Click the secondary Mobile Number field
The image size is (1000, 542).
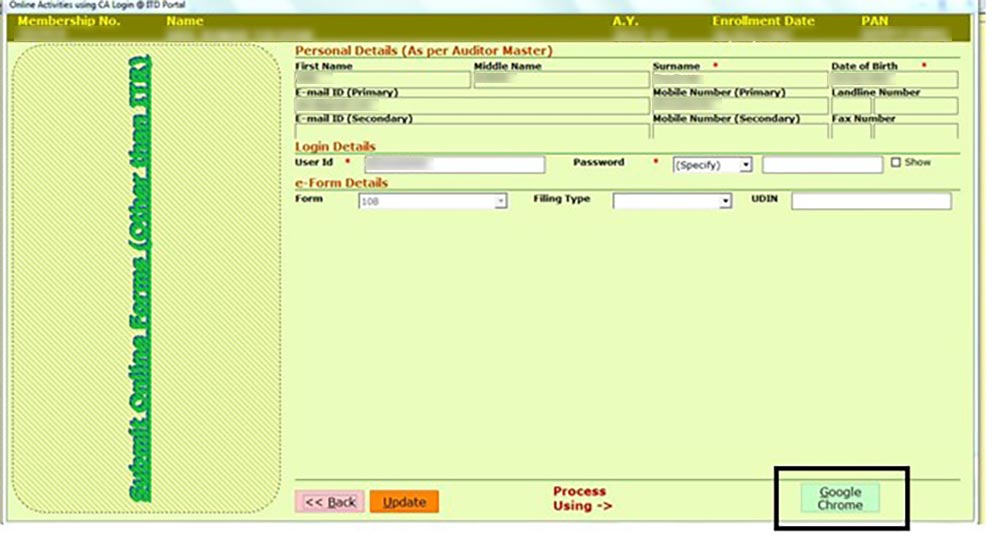click(740, 131)
